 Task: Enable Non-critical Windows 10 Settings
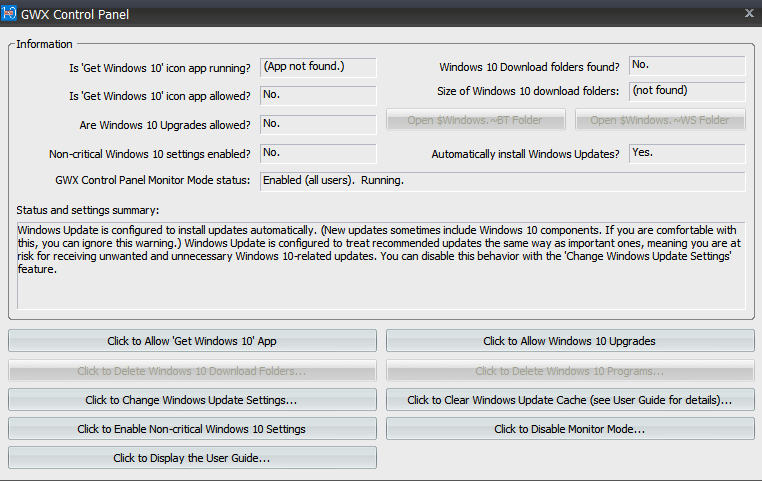coord(192,429)
